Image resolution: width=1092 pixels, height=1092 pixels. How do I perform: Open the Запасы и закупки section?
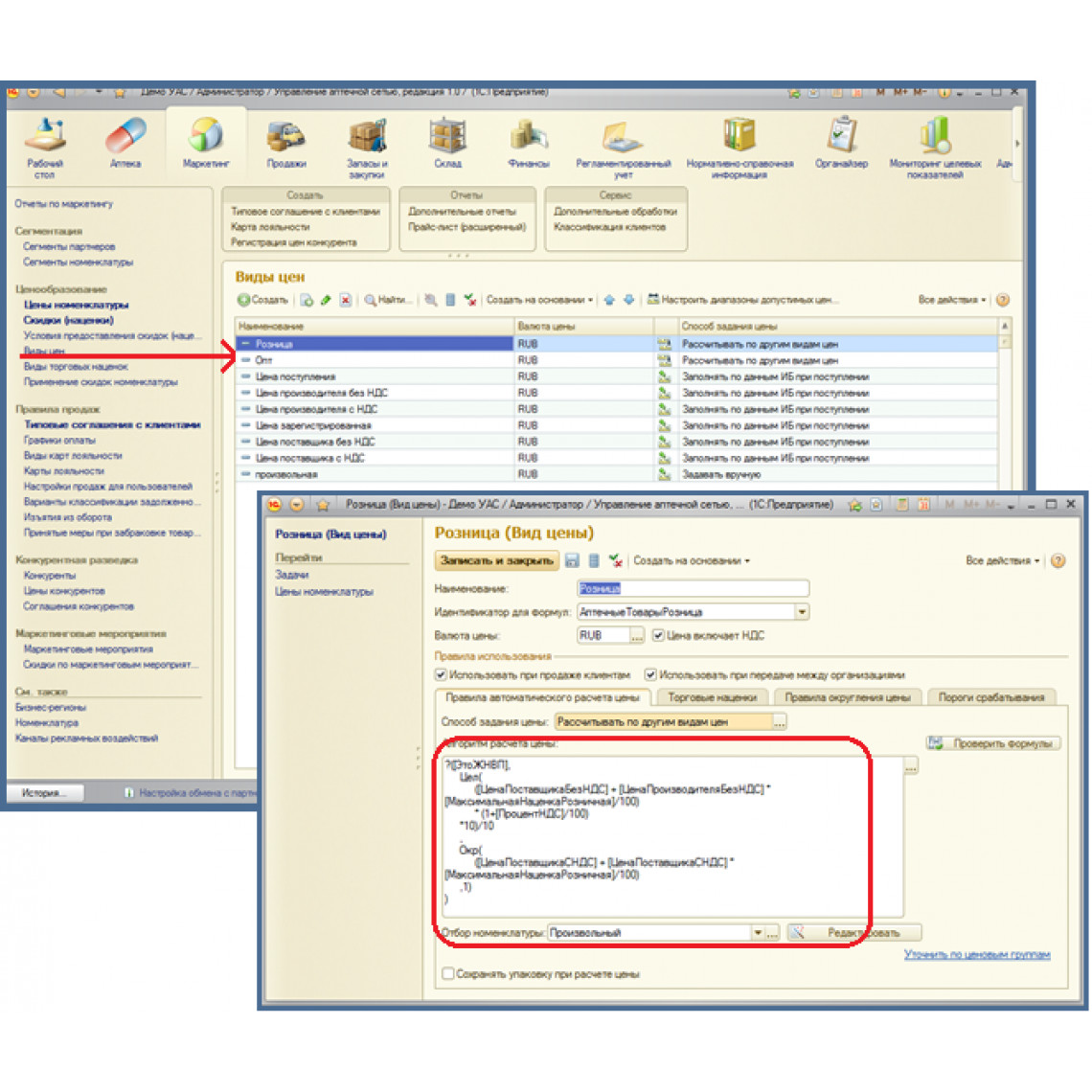(367, 147)
